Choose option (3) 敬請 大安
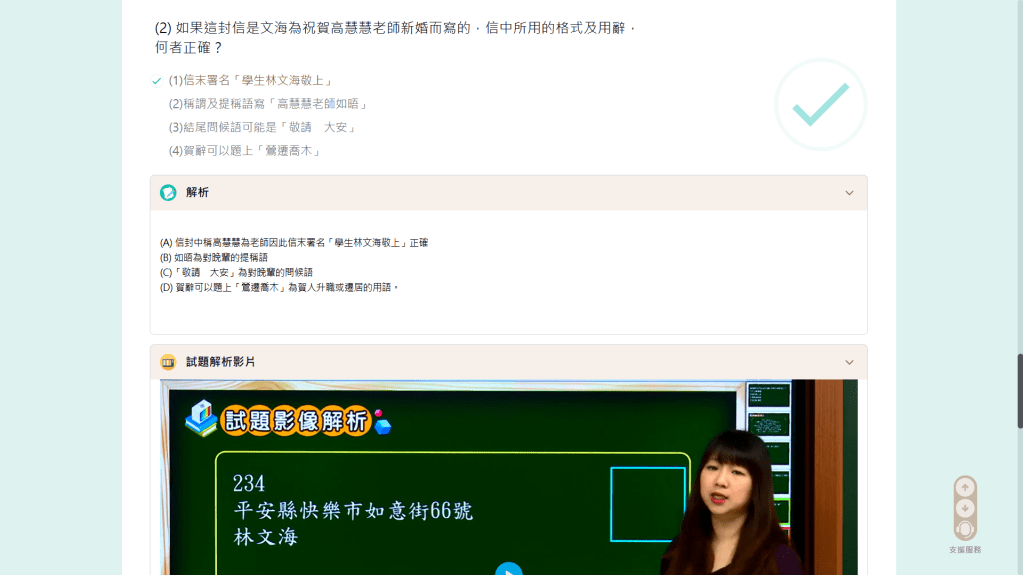 pos(263,128)
